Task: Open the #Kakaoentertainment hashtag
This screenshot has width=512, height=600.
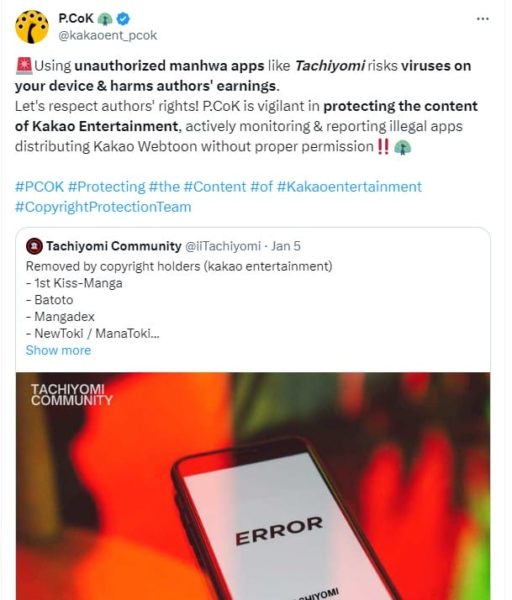Action: coord(349,187)
